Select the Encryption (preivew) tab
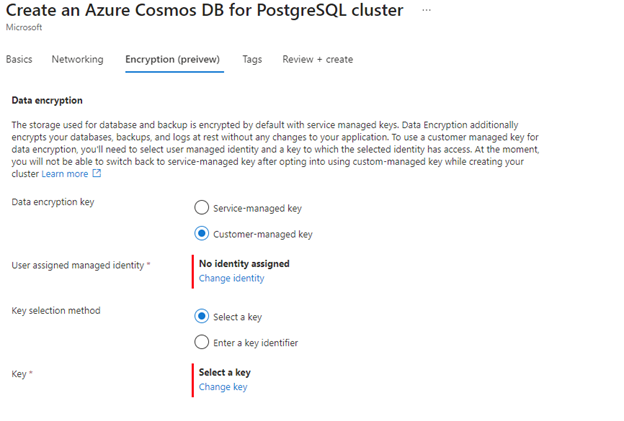Image resolution: width=624 pixels, height=421 pixels. tap(172, 59)
